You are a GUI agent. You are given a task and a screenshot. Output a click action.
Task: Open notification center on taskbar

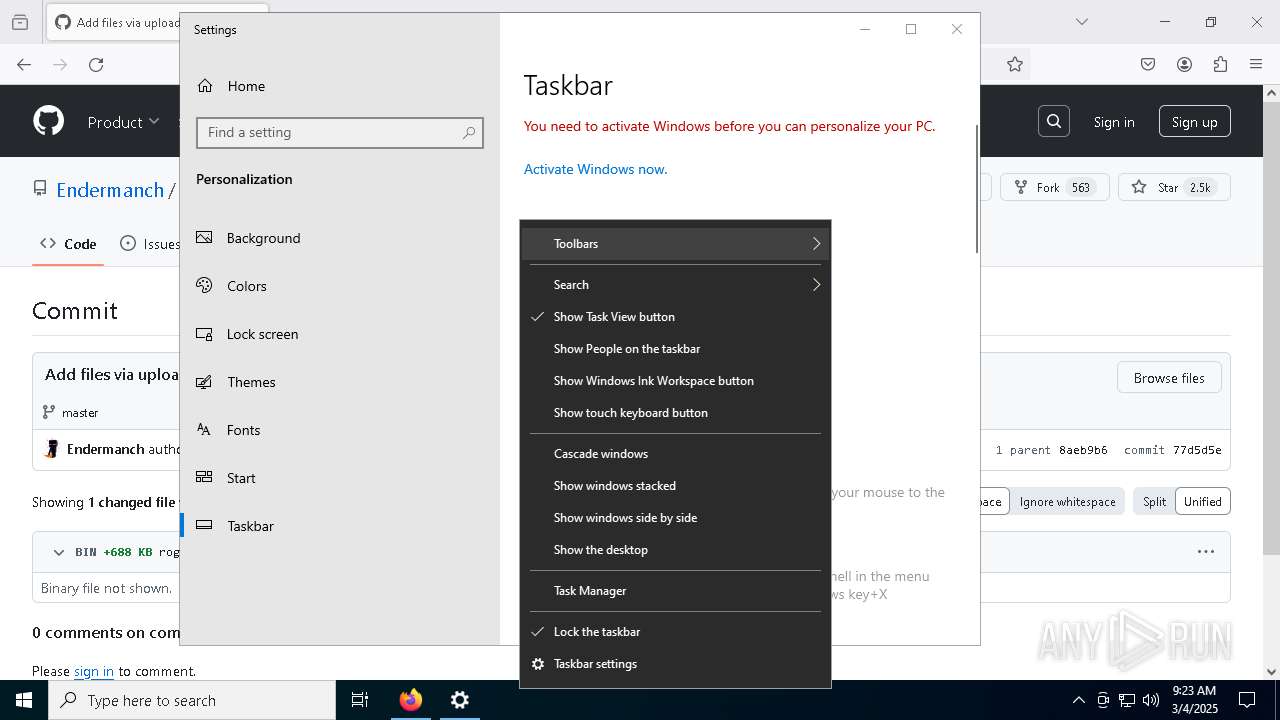coord(1247,700)
